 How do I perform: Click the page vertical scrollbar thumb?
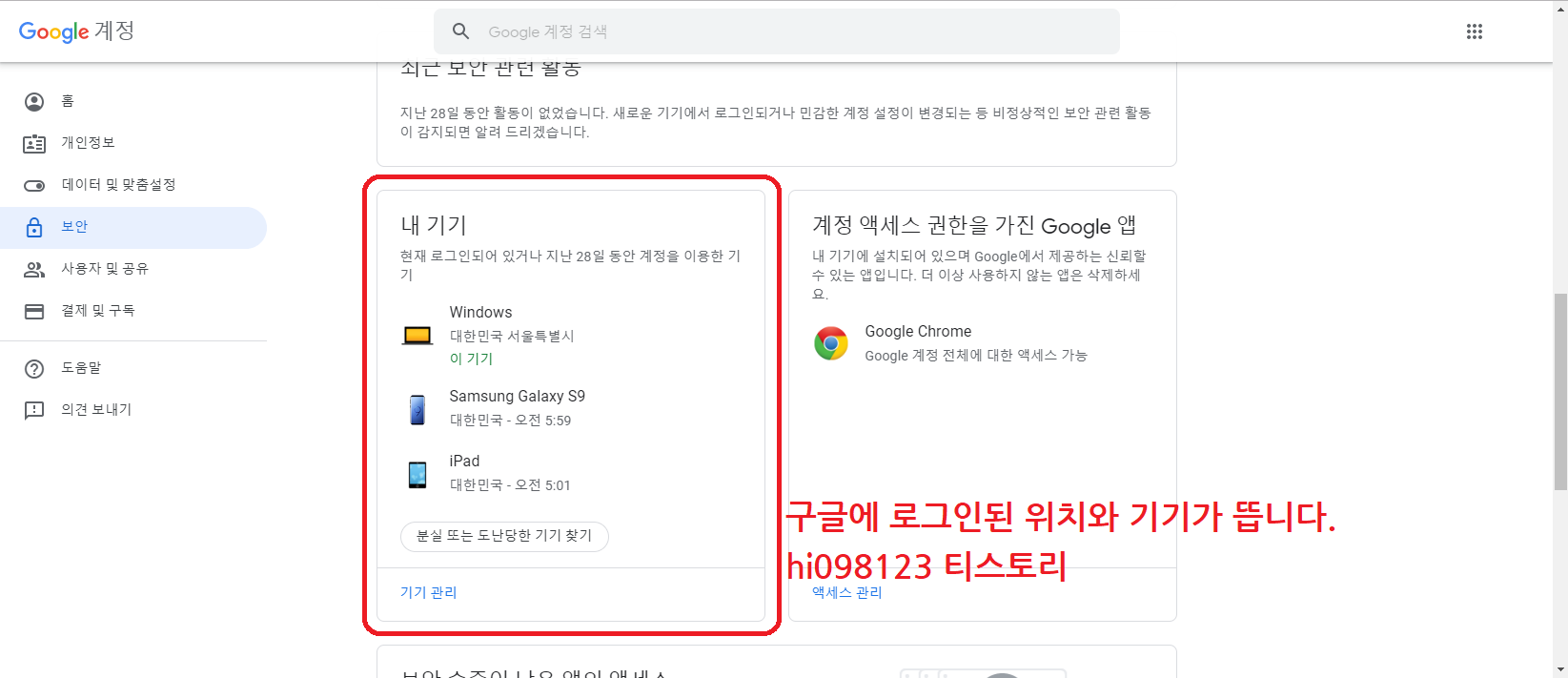[1560, 391]
